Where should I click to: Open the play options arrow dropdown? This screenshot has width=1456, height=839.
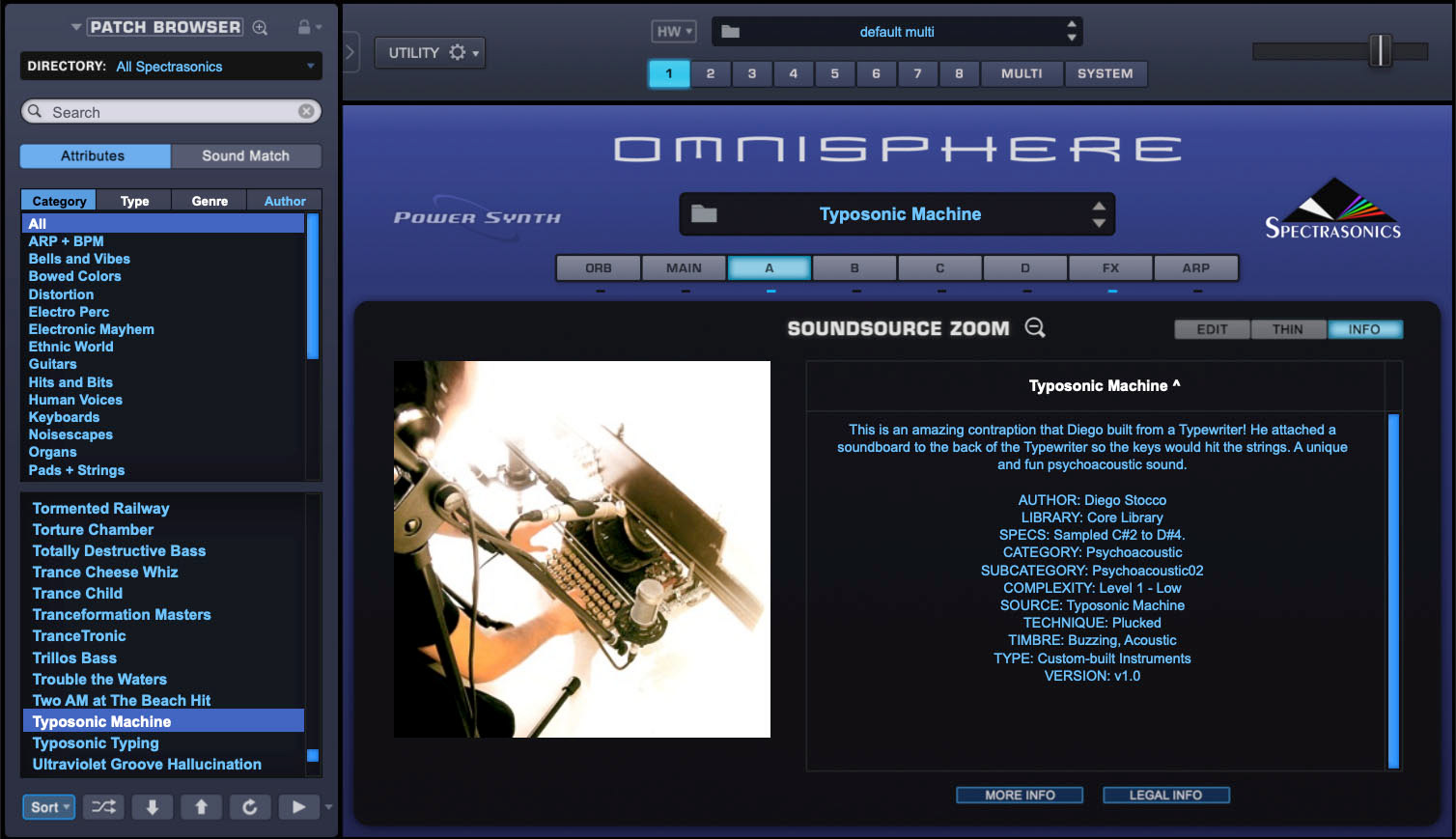(x=329, y=807)
